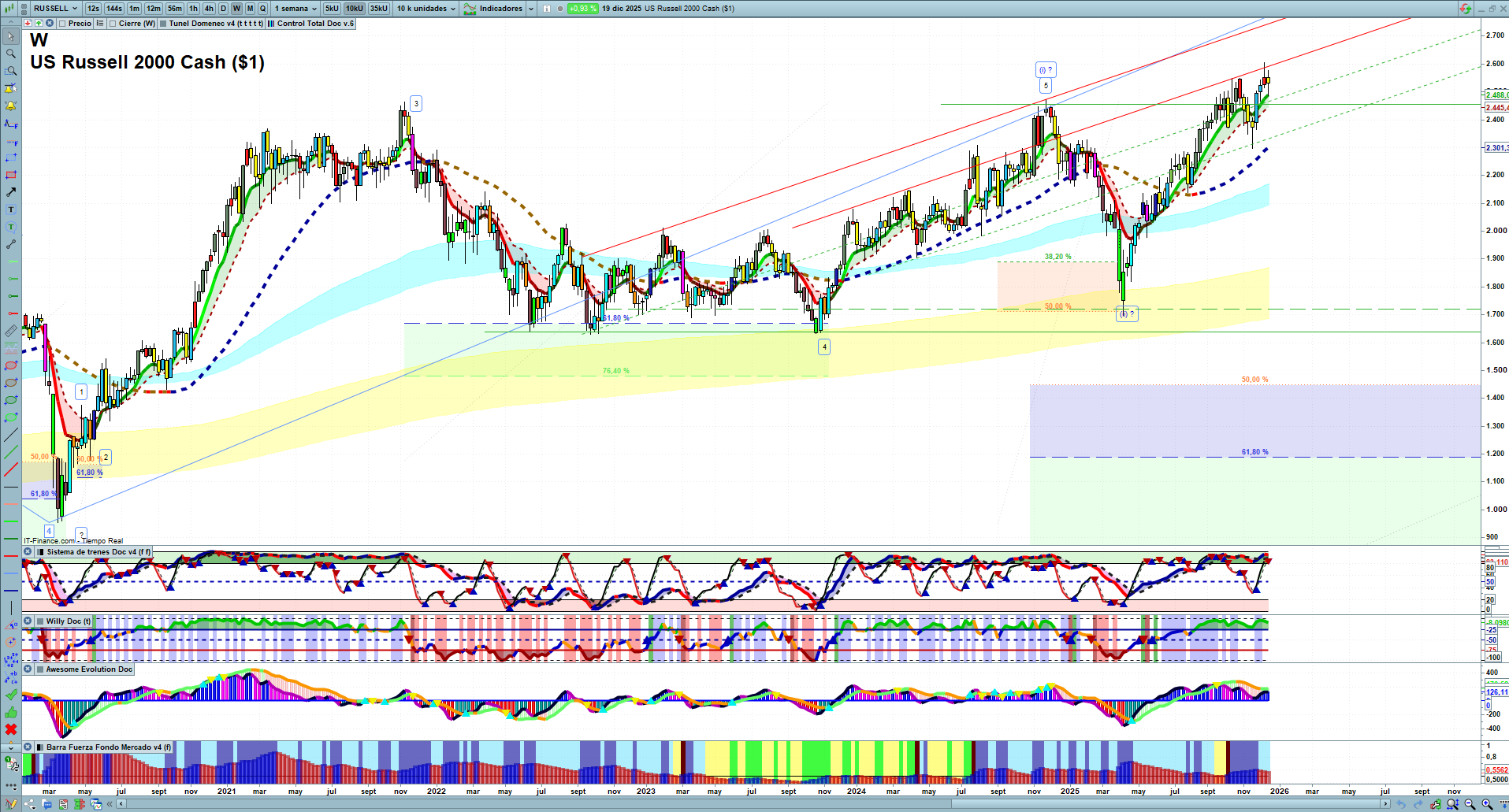This screenshot has height=812, width=1509.
Task: Switch to the monthly M timeframe
Action: 250,9
